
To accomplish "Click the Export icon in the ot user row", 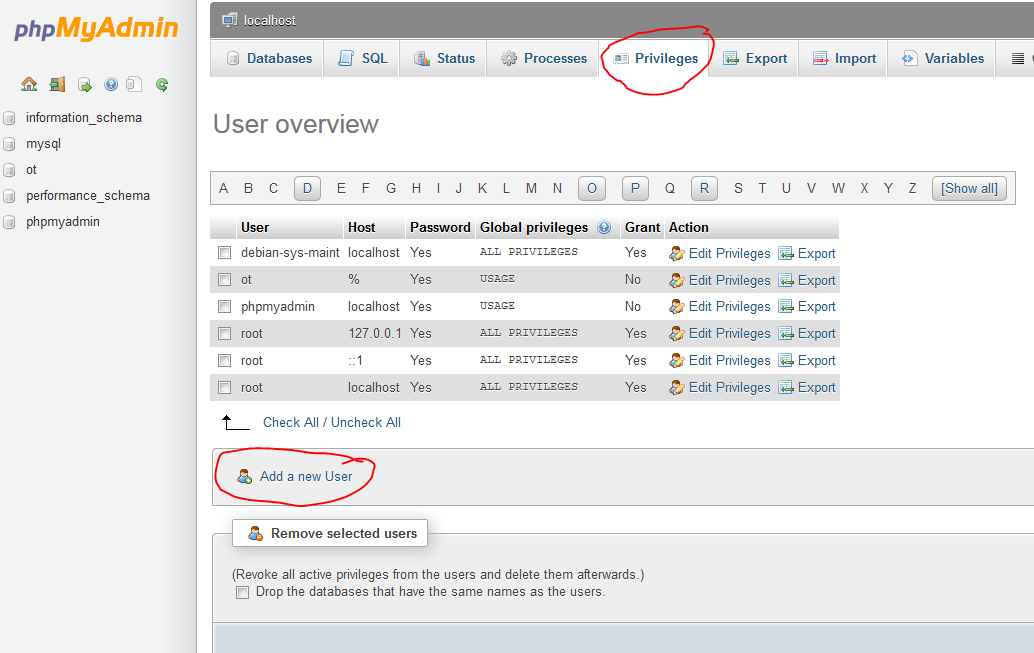I will click(x=785, y=280).
